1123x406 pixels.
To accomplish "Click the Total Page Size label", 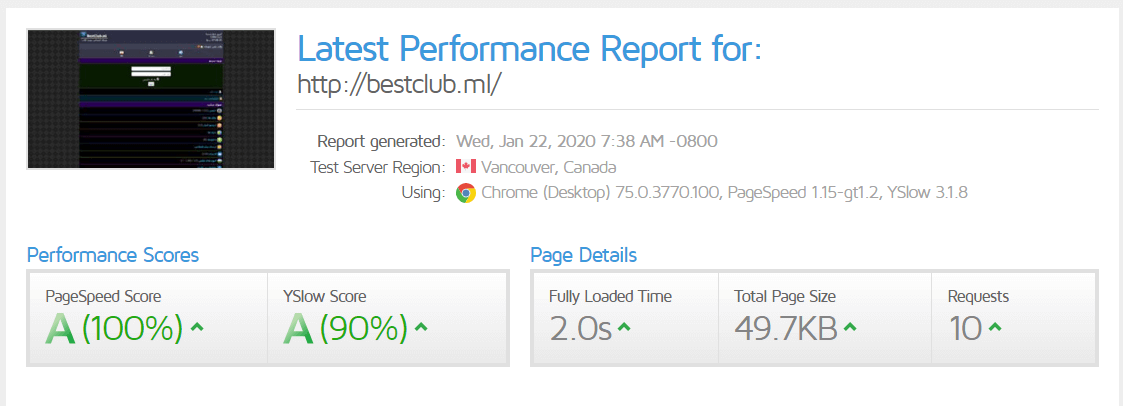I will click(785, 296).
